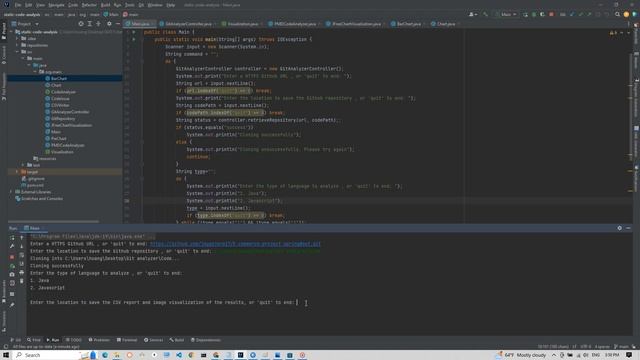This screenshot has height=360, width=640.
Task: Click Expand All icon in Project panel
Action: pos(90,24)
